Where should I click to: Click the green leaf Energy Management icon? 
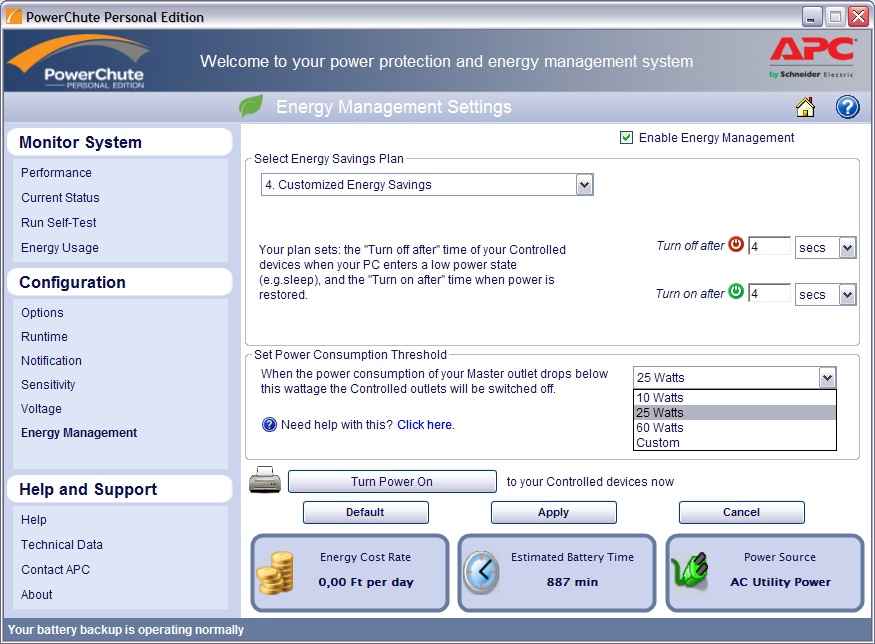(x=251, y=105)
